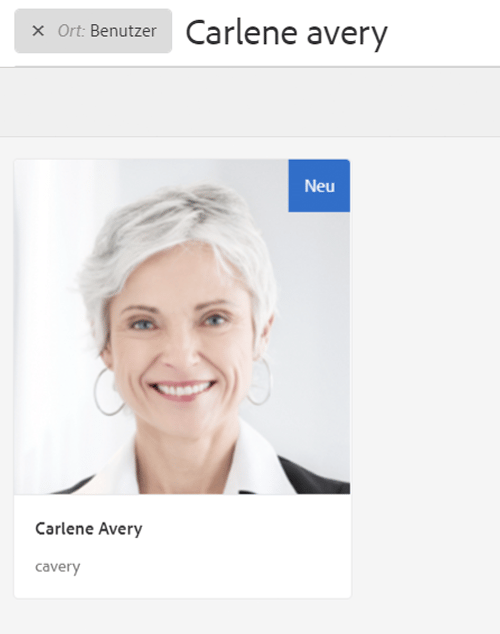This screenshot has width=500, height=634.
Task: Open user via the Carlene Avery name title
Action: click(x=89, y=528)
